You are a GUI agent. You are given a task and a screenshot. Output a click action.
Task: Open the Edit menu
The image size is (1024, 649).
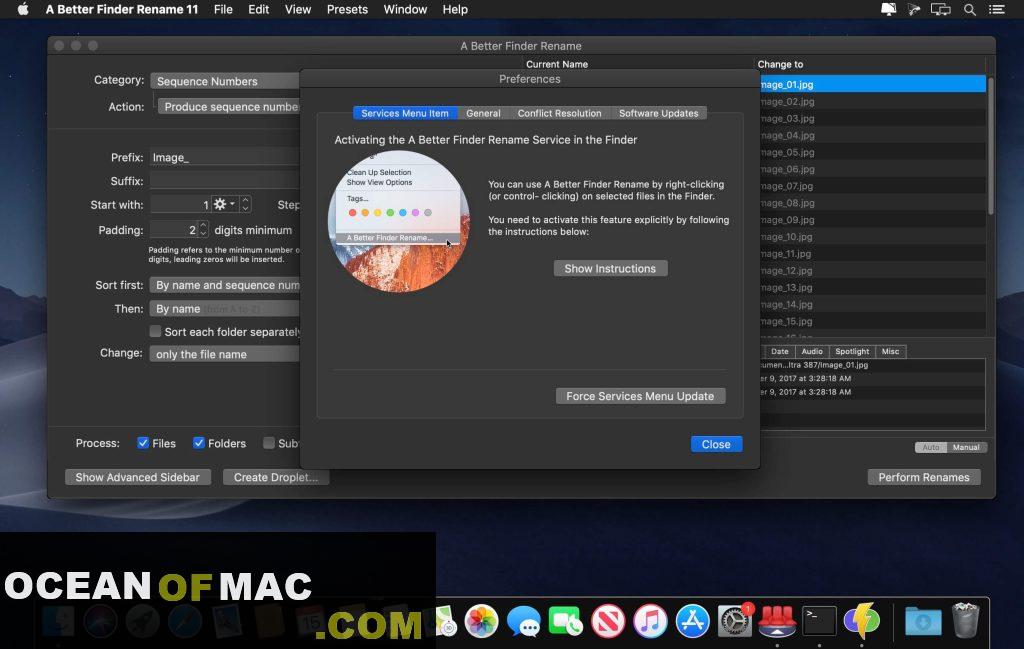point(259,9)
